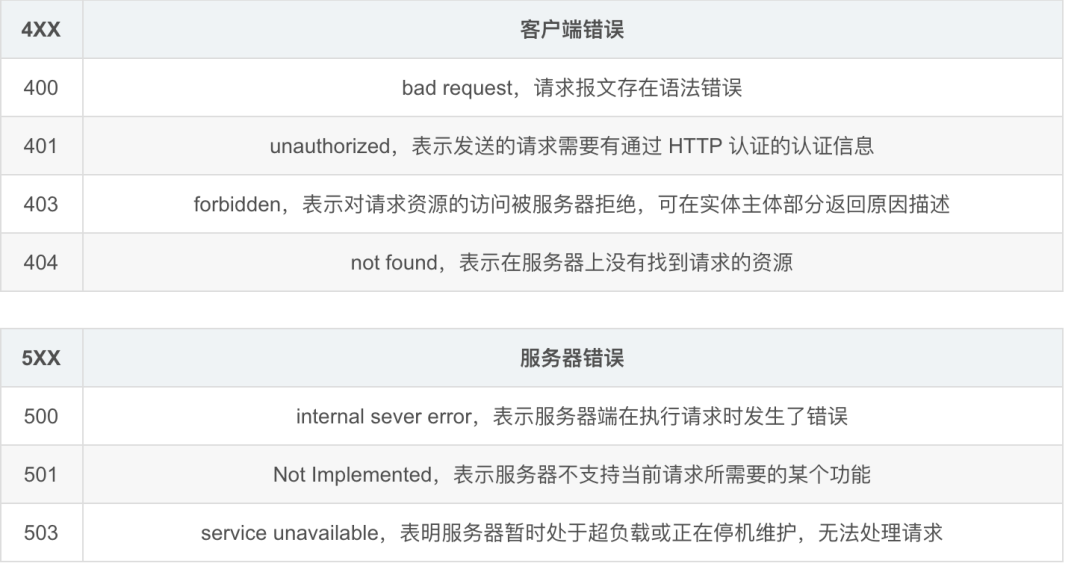1080x572 pixels.
Task: Click the 503 status code cell
Action: (x=41, y=533)
